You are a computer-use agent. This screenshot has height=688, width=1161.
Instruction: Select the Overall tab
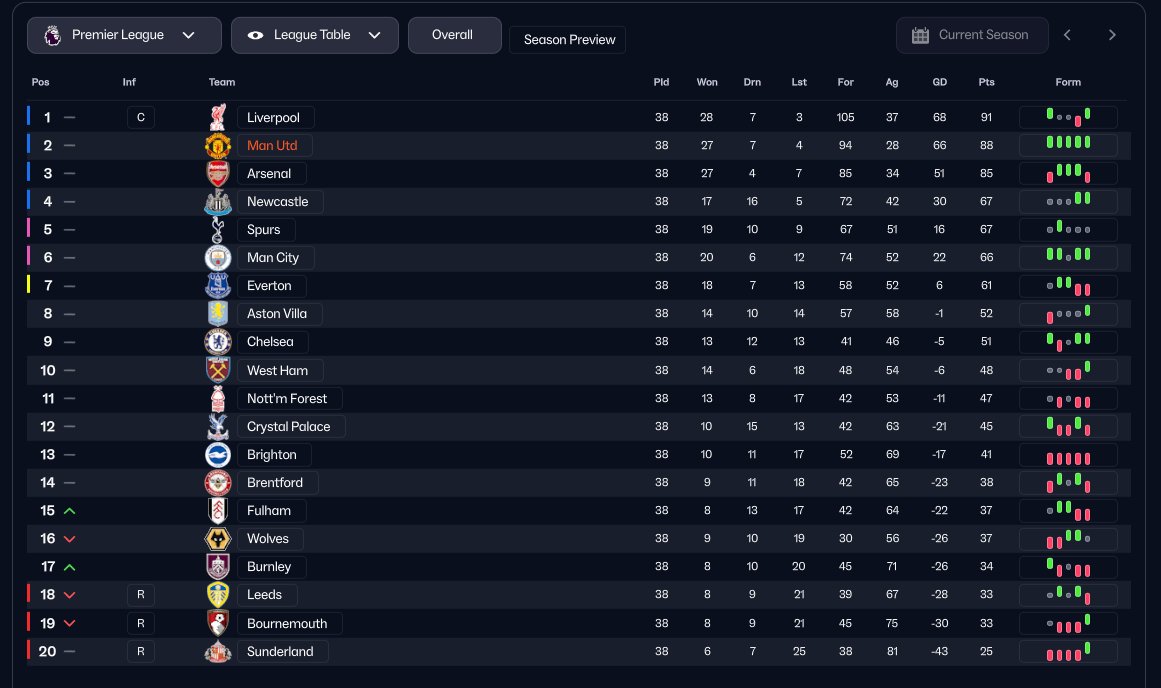[x=452, y=35]
